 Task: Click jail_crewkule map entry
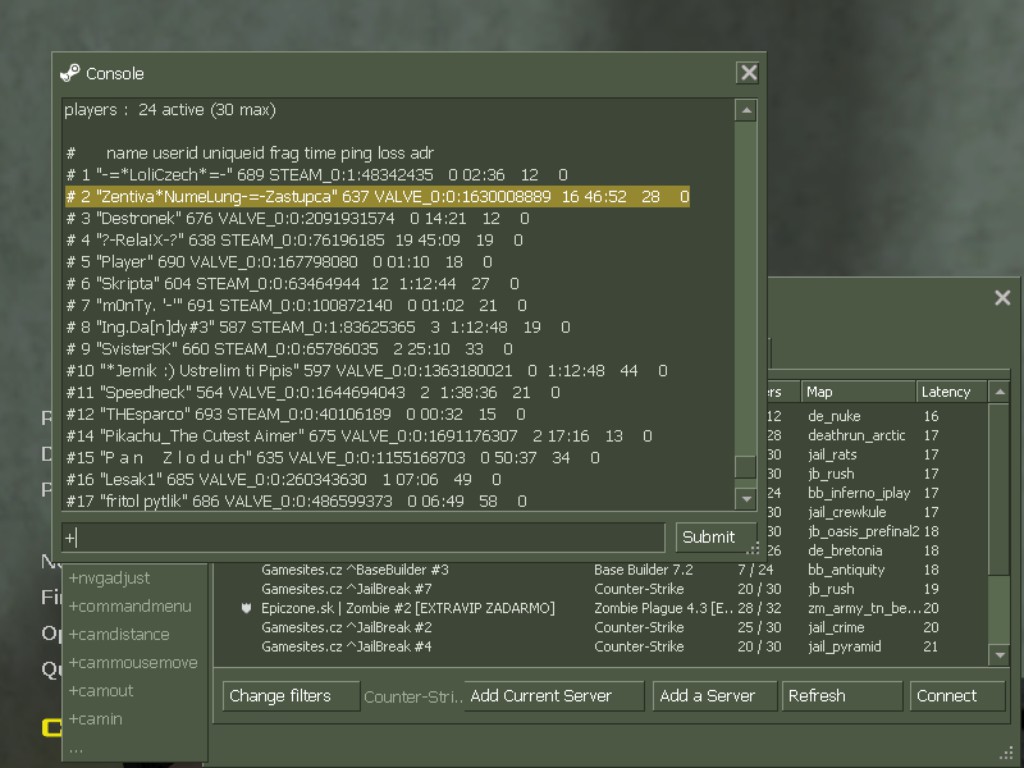point(847,512)
